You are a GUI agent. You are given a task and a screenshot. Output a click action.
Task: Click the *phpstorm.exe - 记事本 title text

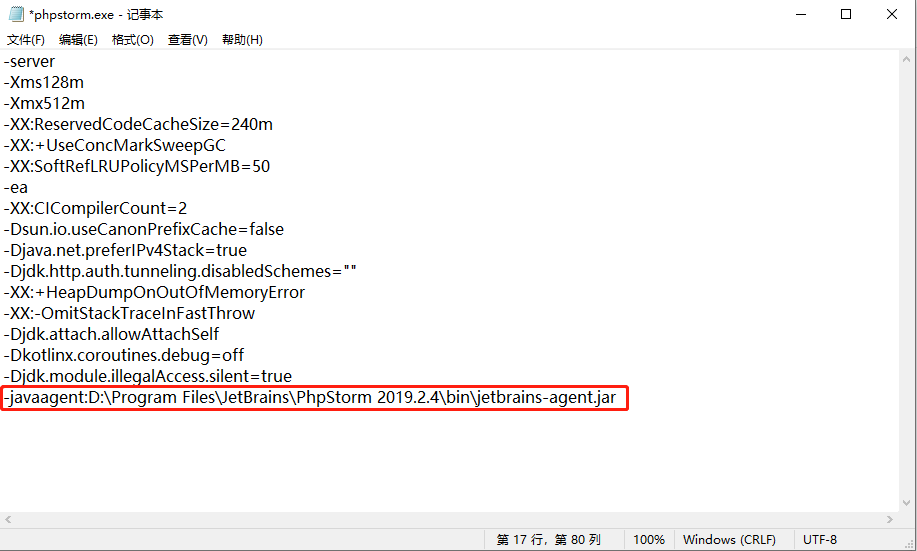click(96, 15)
